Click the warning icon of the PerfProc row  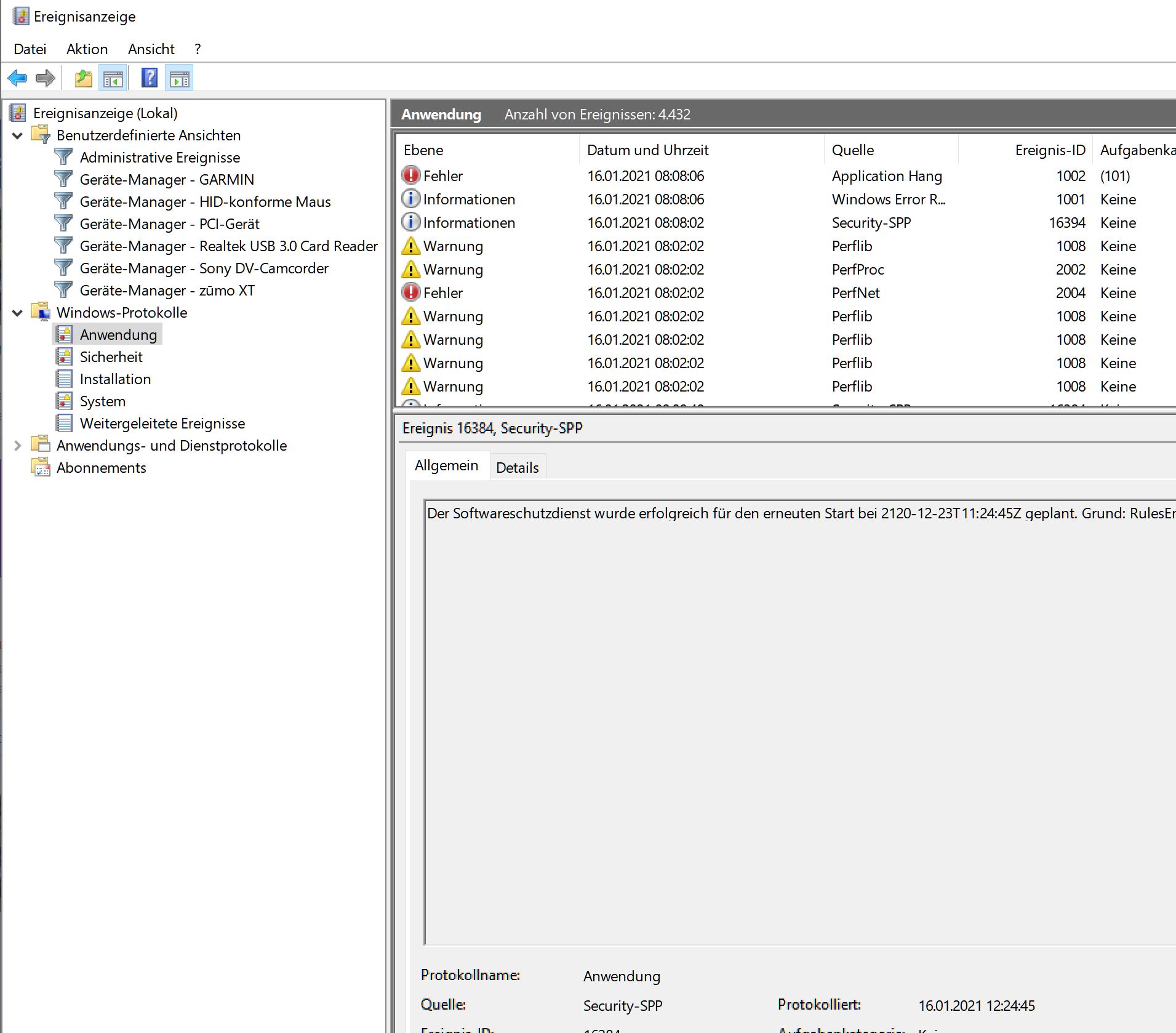[410, 269]
